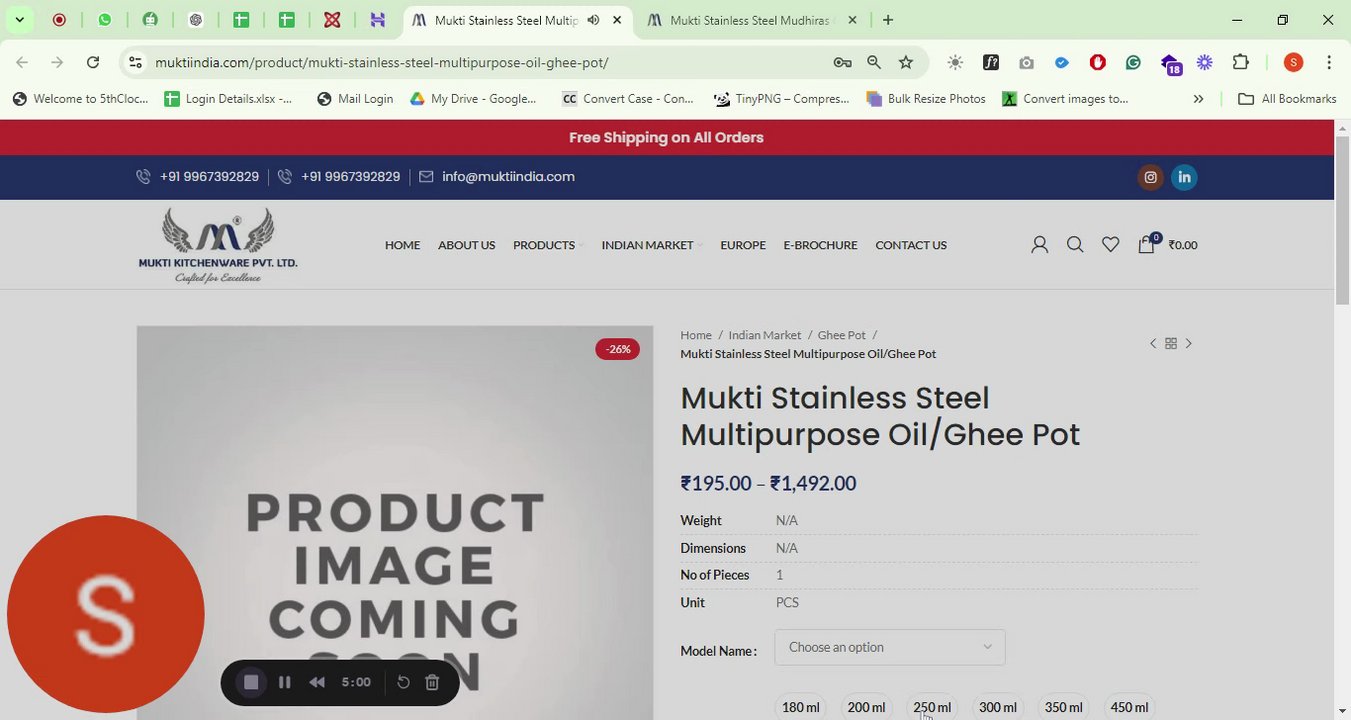Click the Indian Market breadcrumb
The width and height of the screenshot is (1351, 720).
[x=765, y=335]
